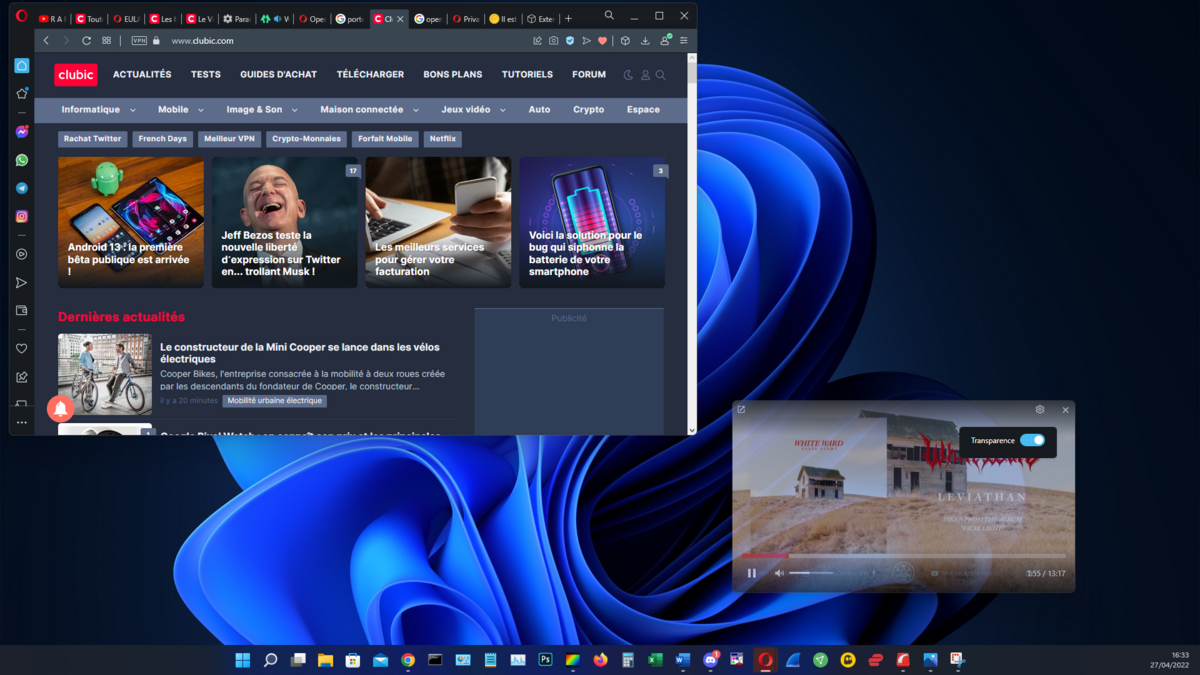Viewport: 1200px width, 675px height.
Task: Open the Player panel in Opera's sidebar
Action: [x=22, y=254]
